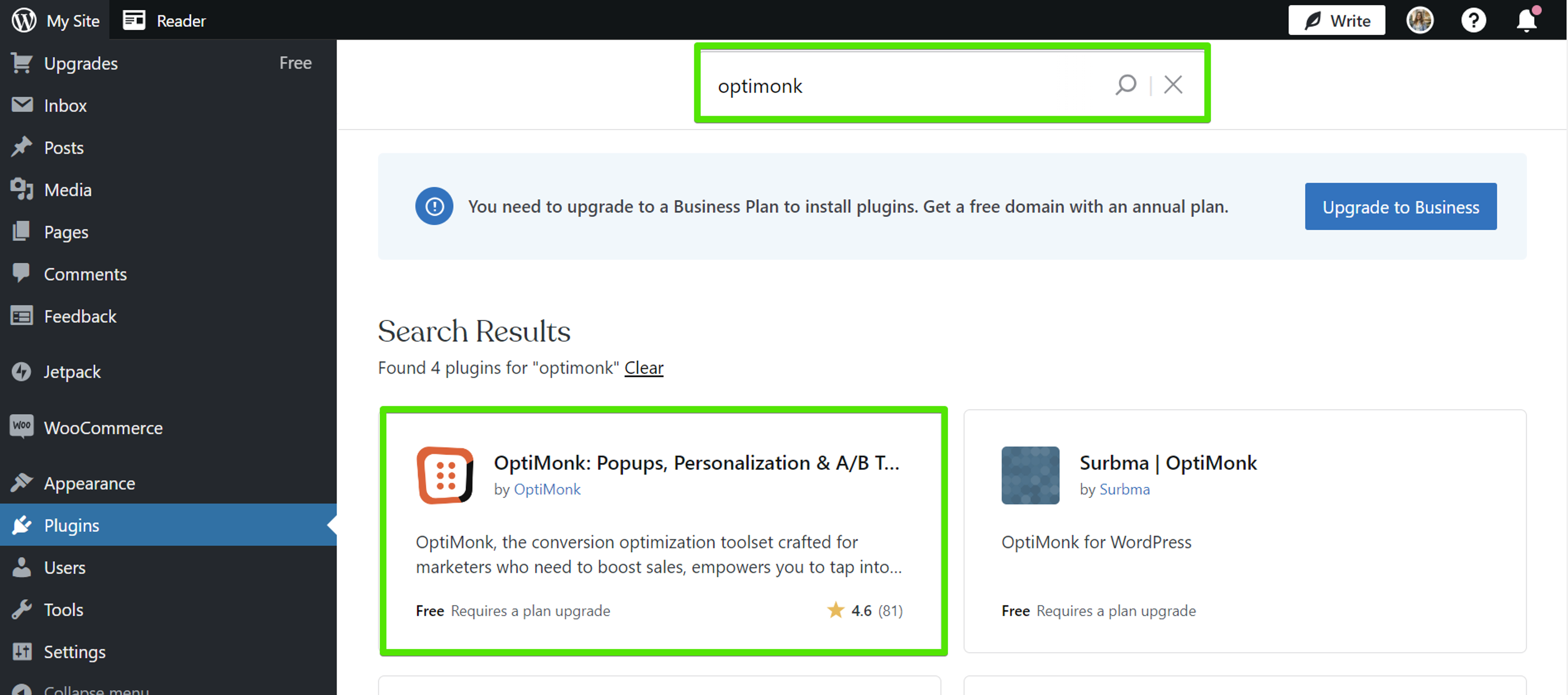Image resolution: width=1568 pixels, height=695 pixels.
Task: Open Upgrades in sidebar menu
Action: (x=168, y=63)
